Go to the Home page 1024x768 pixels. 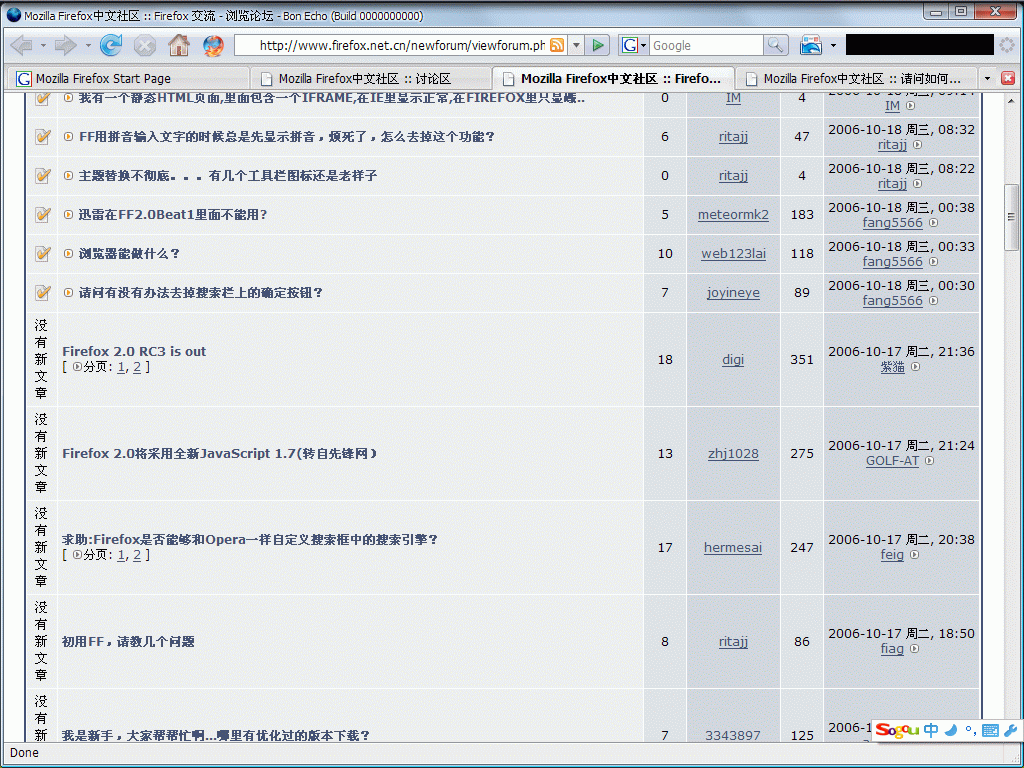click(x=179, y=45)
